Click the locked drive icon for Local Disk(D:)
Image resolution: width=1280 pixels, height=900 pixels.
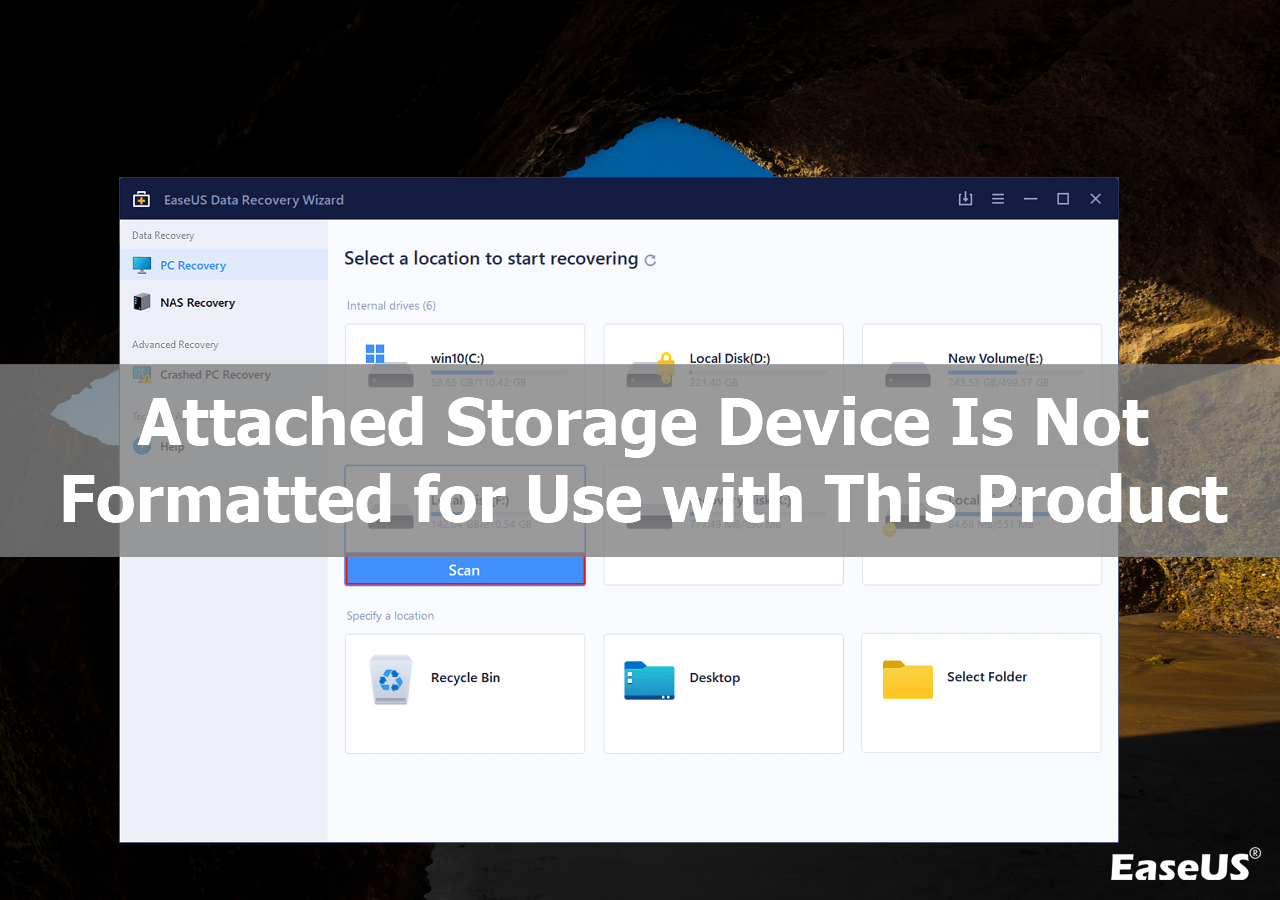[649, 369]
